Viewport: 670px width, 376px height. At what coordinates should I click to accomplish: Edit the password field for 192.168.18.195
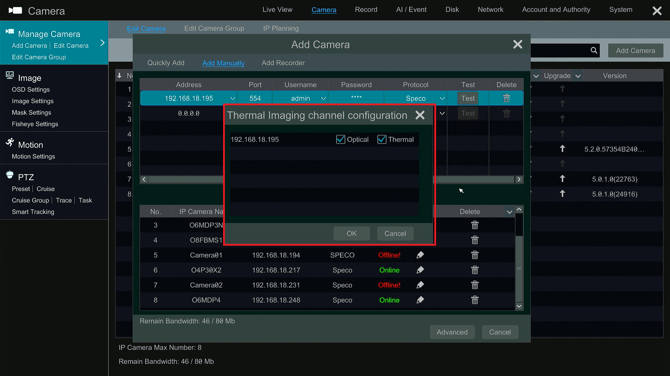(x=356, y=98)
